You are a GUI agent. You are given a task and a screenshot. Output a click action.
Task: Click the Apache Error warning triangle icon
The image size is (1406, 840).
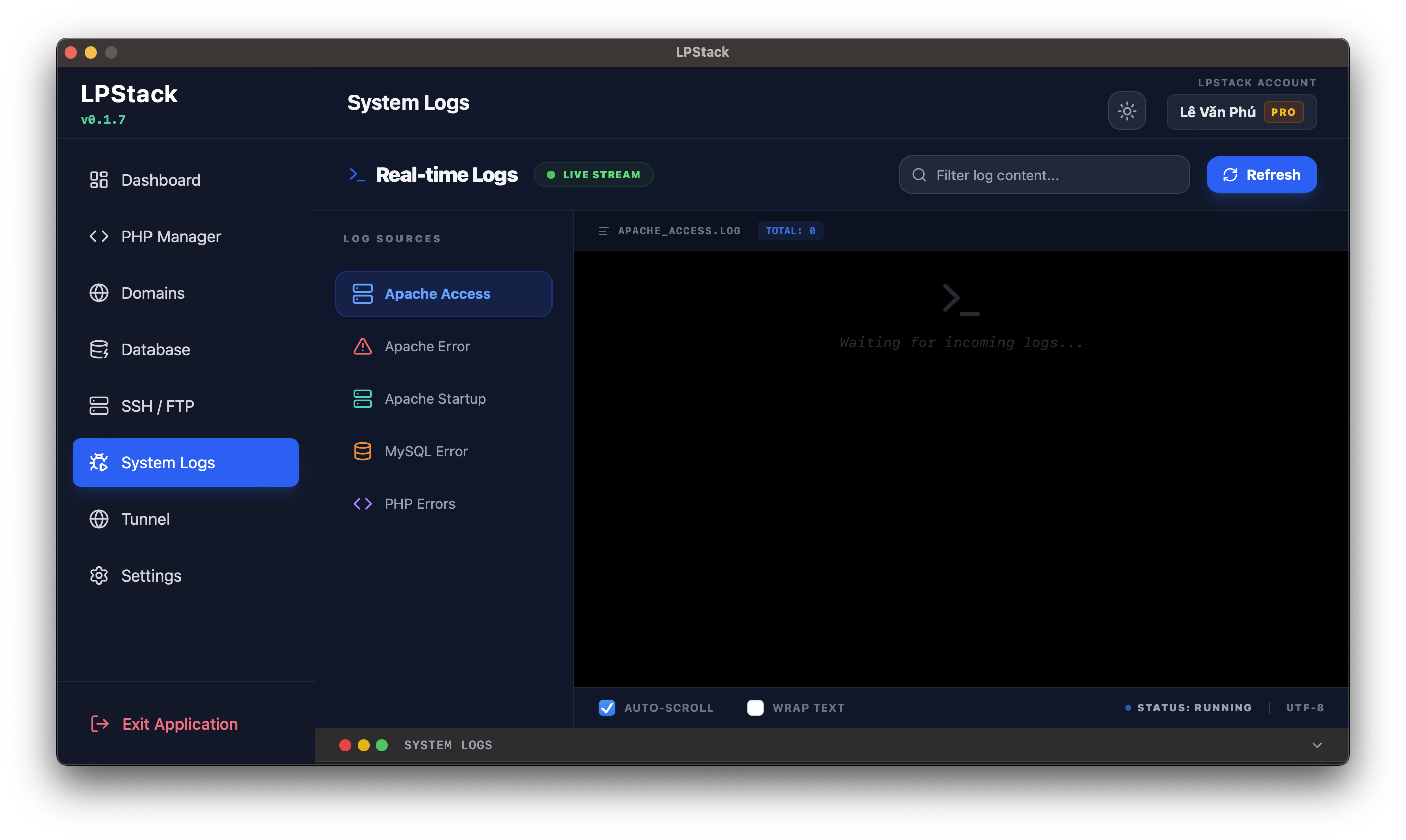[x=363, y=346]
